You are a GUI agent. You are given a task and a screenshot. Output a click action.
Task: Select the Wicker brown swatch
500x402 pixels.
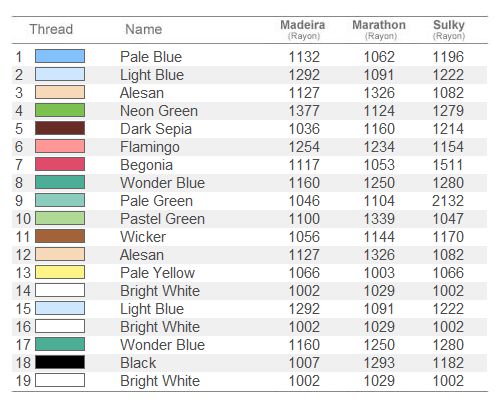click(60, 236)
